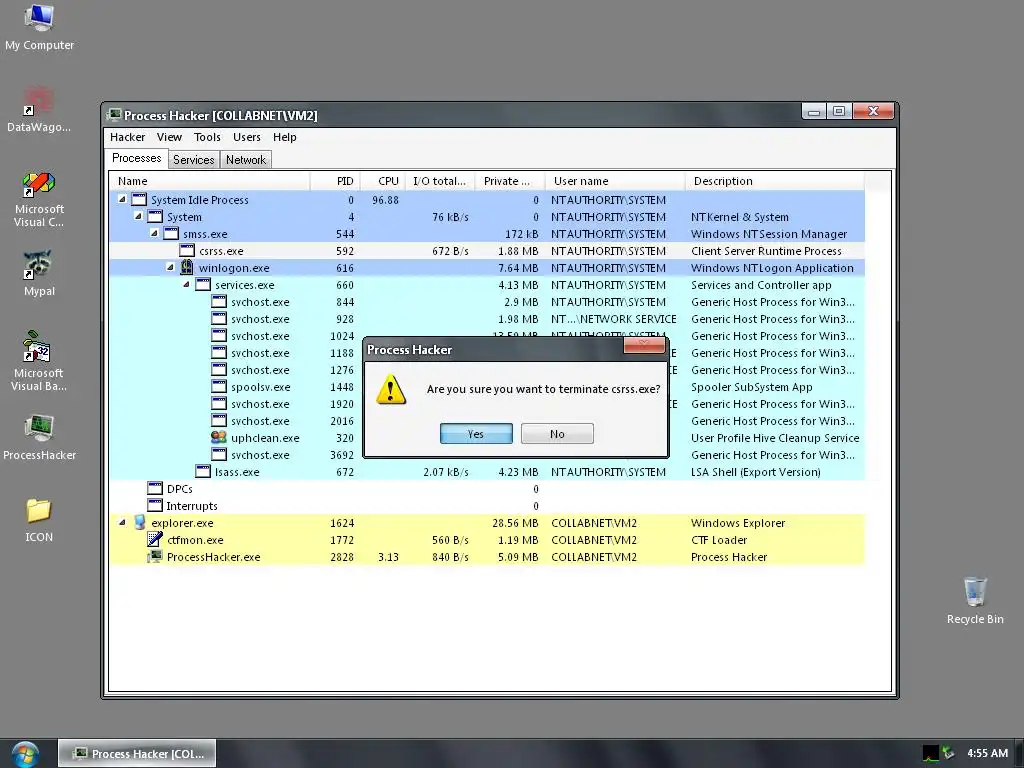Collapse the winlogon.exe tree node

(x=170, y=267)
